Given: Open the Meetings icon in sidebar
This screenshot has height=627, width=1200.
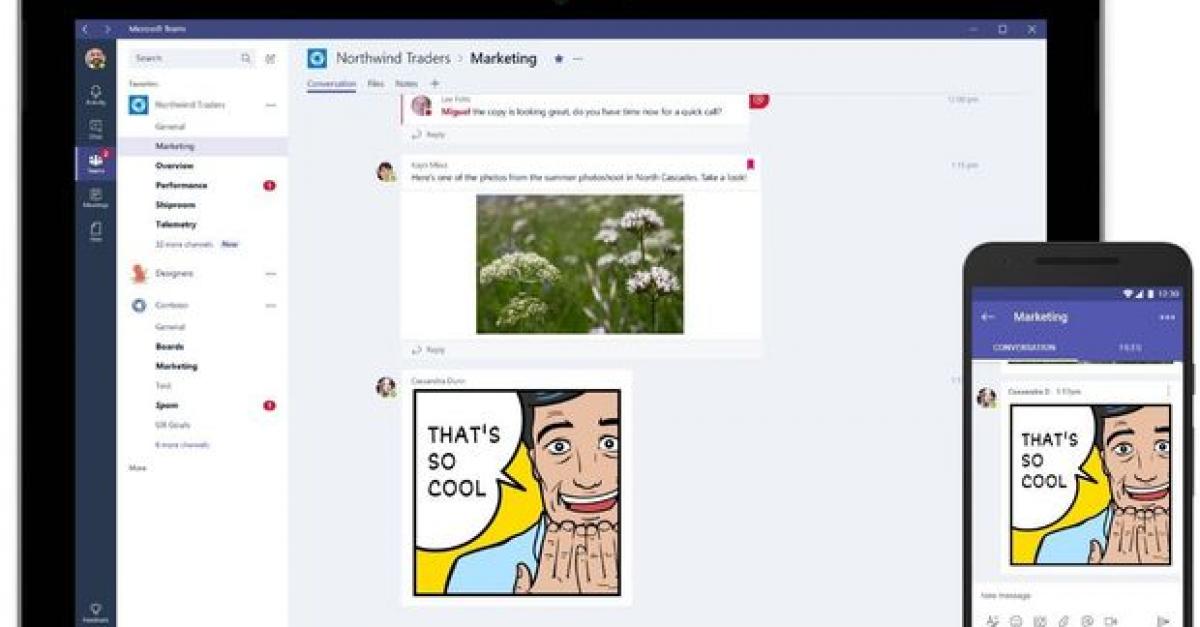Looking at the screenshot, I should pos(96,196).
